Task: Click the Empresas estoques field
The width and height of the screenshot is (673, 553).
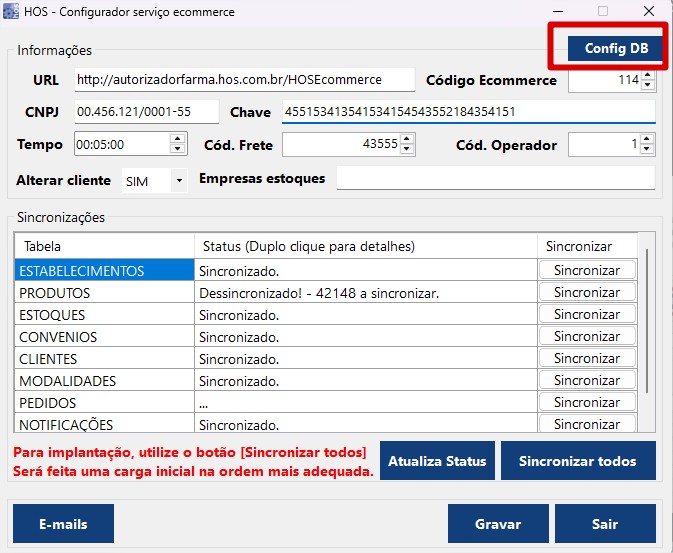Action: 495,178
